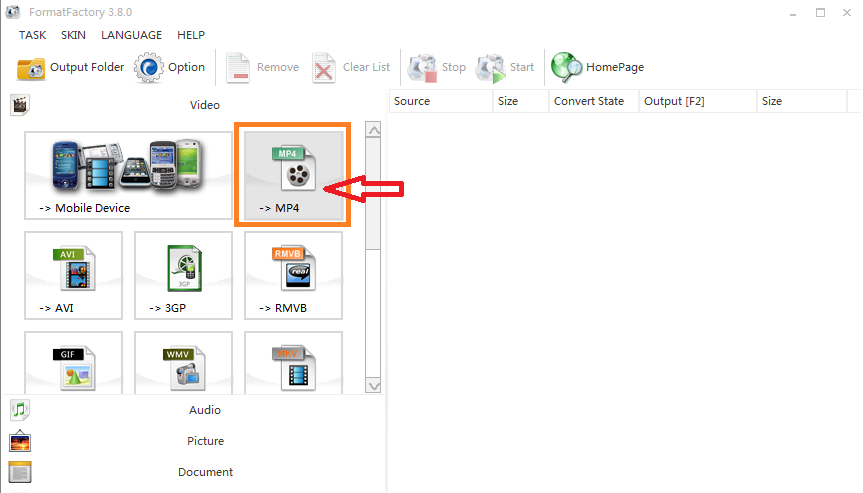
Task: Select the AVI conversion tile
Action: click(x=73, y=275)
